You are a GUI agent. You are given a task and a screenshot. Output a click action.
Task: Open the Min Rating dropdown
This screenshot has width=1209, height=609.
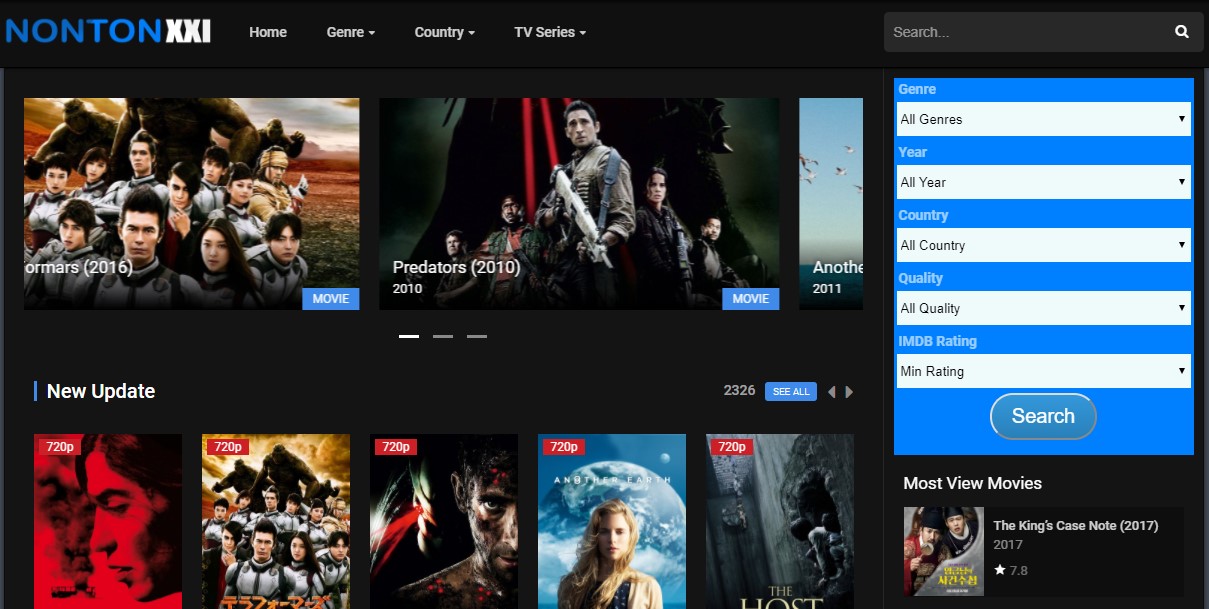click(x=1043, y=371)
